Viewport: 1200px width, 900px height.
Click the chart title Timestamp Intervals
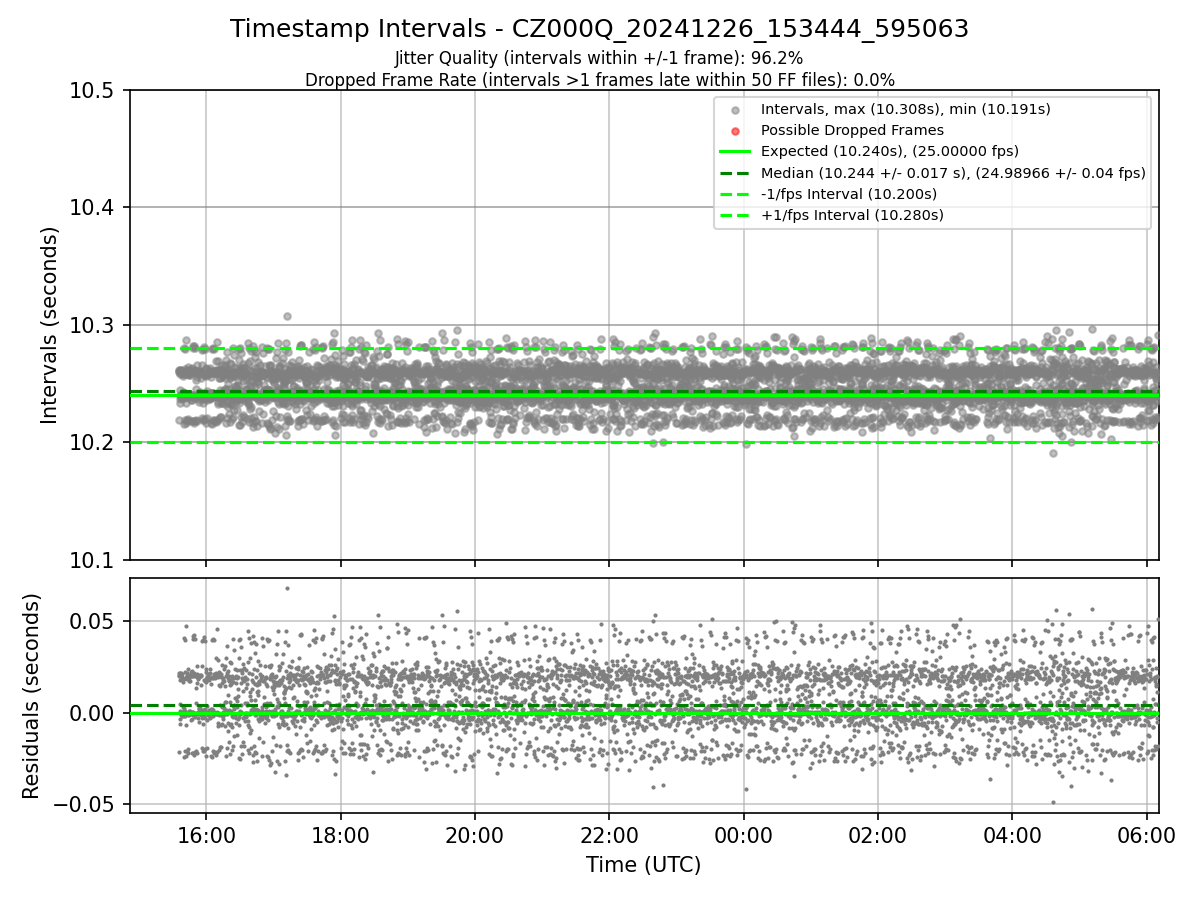pos(599,29)
